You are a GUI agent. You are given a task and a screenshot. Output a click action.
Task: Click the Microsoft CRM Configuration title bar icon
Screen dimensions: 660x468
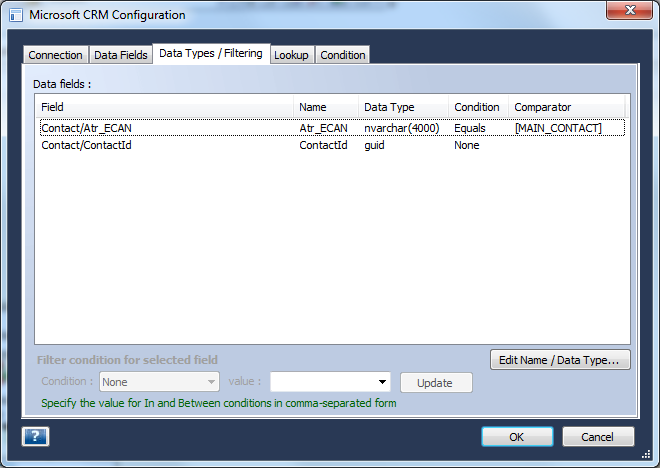(x=16, y=15)
